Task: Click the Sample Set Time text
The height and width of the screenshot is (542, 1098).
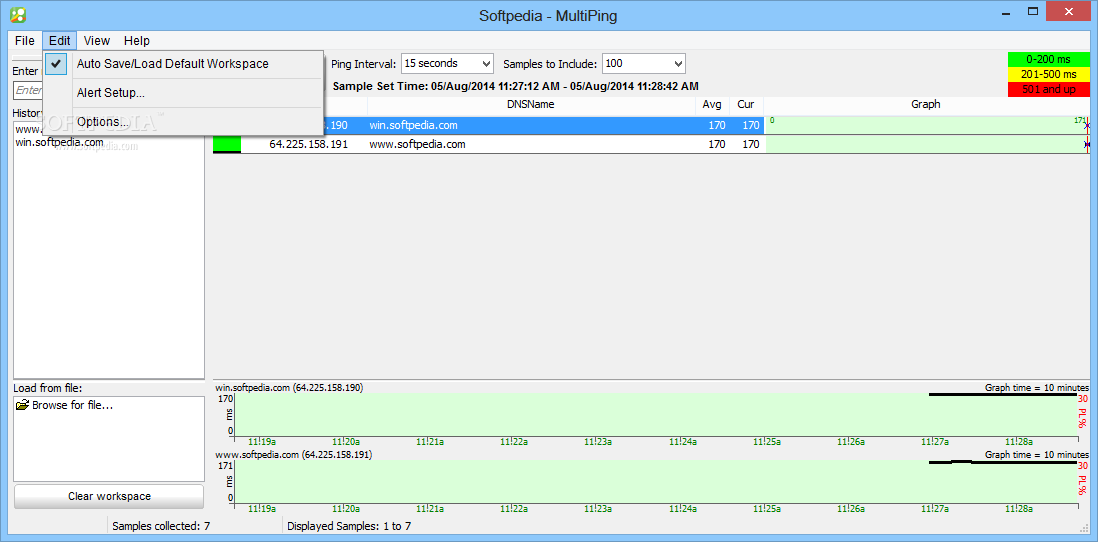Action: coord(515,87)
